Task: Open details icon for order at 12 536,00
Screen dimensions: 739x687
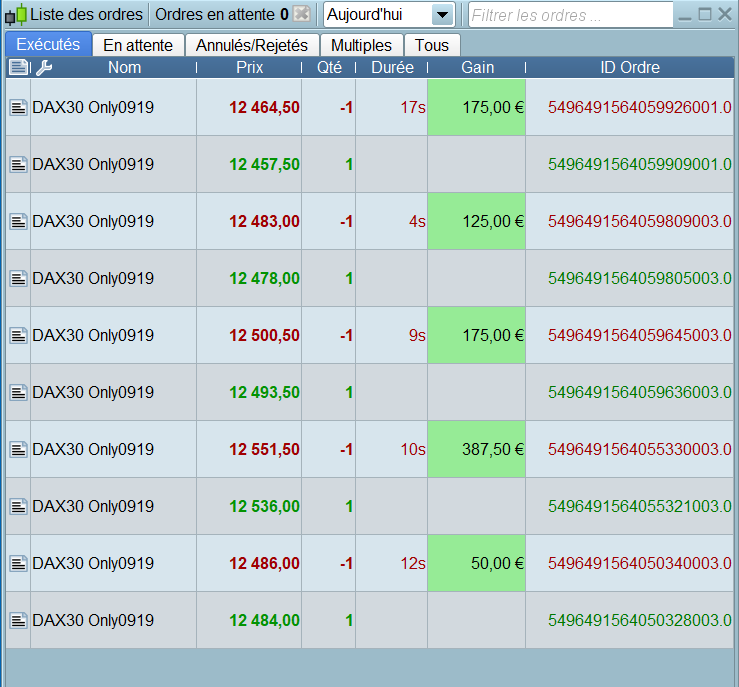Action: [x=18, y=507]
